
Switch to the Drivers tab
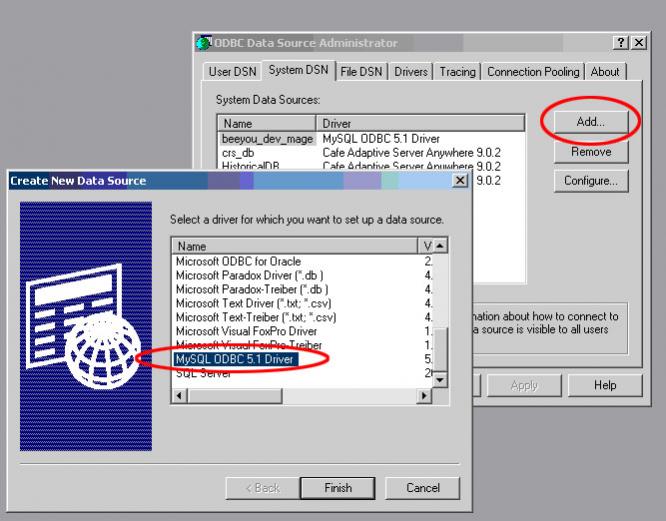click(x=410, y=72)
